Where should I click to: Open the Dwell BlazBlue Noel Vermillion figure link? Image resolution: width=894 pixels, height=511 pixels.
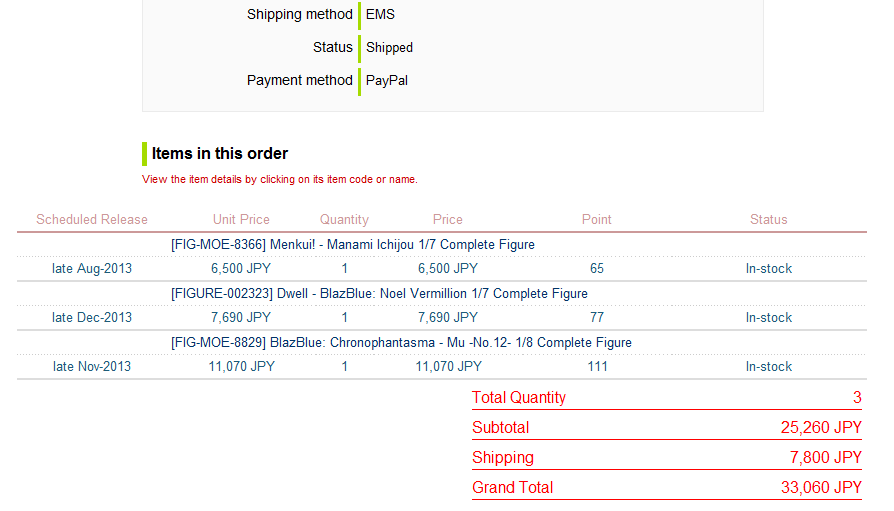[379, 294]
